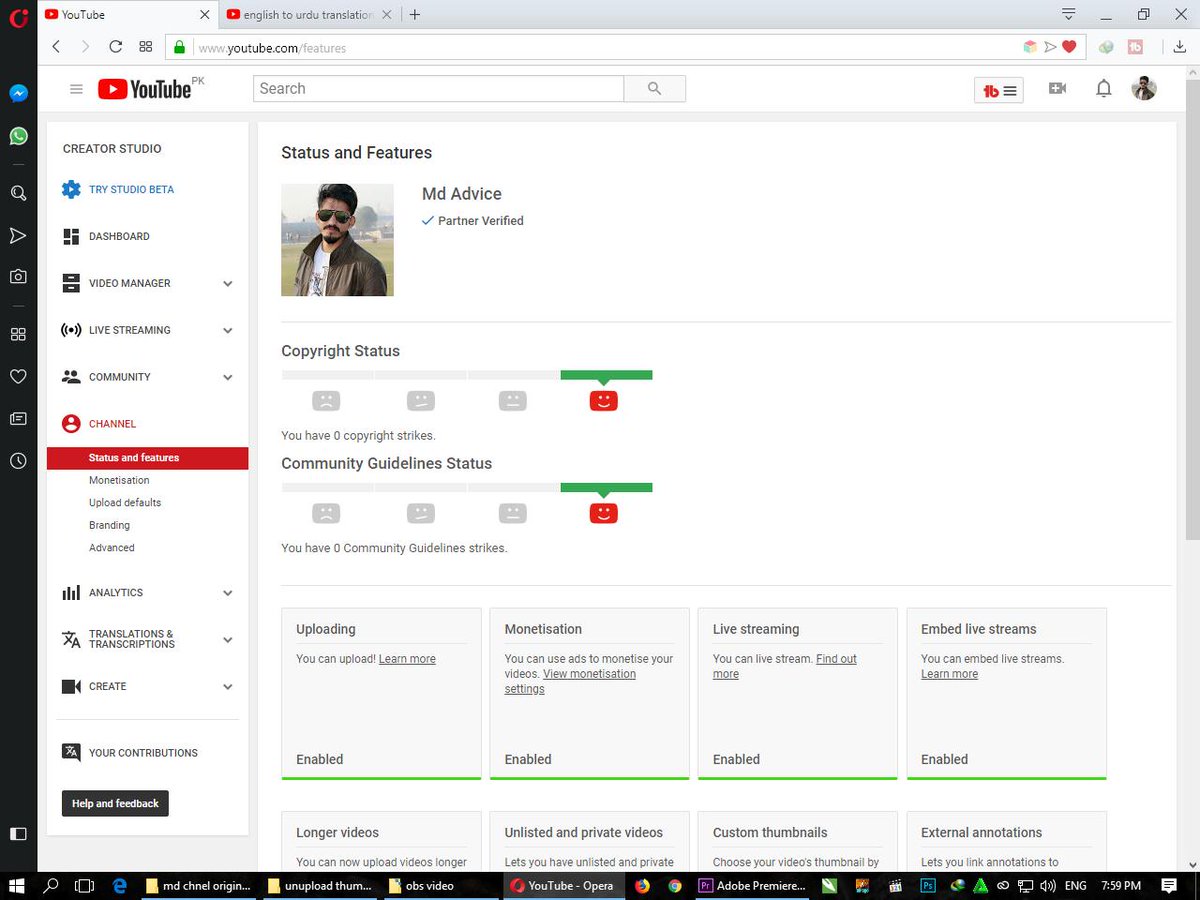1200x900 pixels.
Task: Toggle sidebar panel icon at bottom
Action: (18, 833)
